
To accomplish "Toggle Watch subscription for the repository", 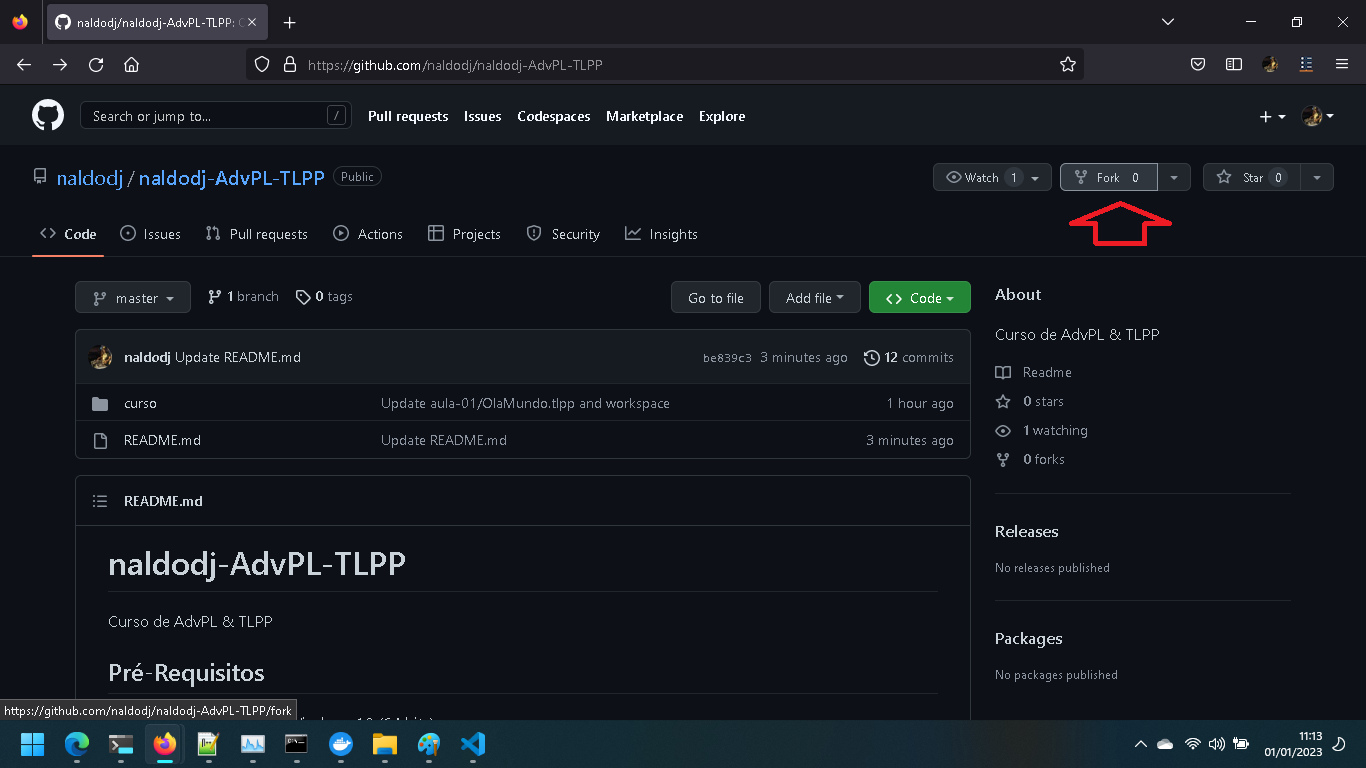I will coord(983,177).
